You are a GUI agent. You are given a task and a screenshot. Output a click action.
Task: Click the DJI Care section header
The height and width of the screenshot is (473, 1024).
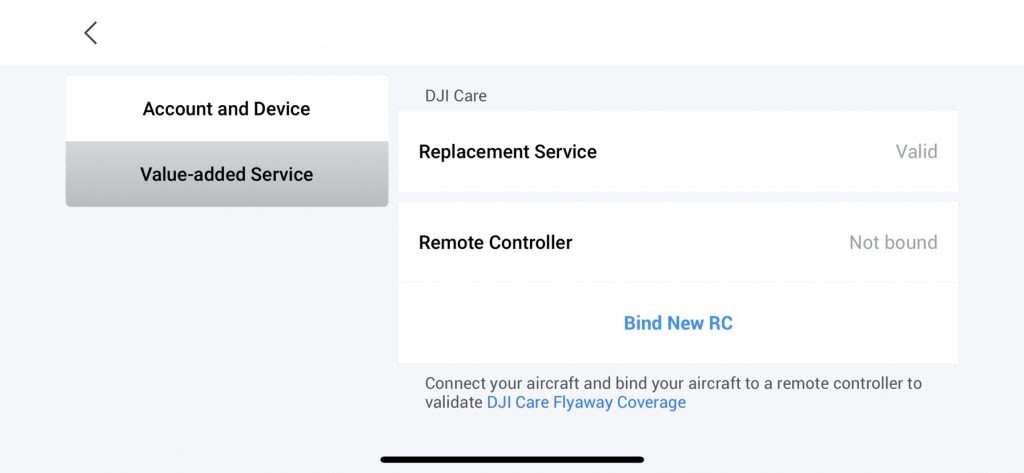(455, 96)
